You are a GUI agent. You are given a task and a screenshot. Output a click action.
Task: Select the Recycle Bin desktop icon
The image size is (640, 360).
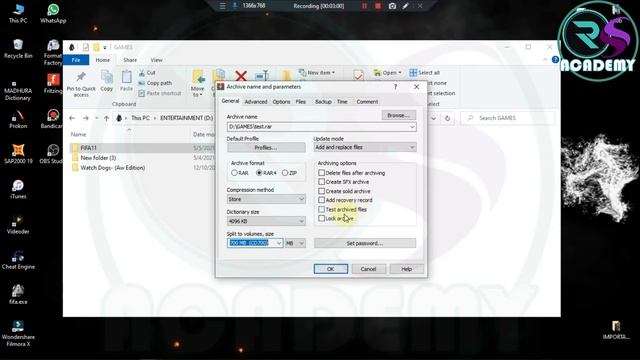[18, 49]
